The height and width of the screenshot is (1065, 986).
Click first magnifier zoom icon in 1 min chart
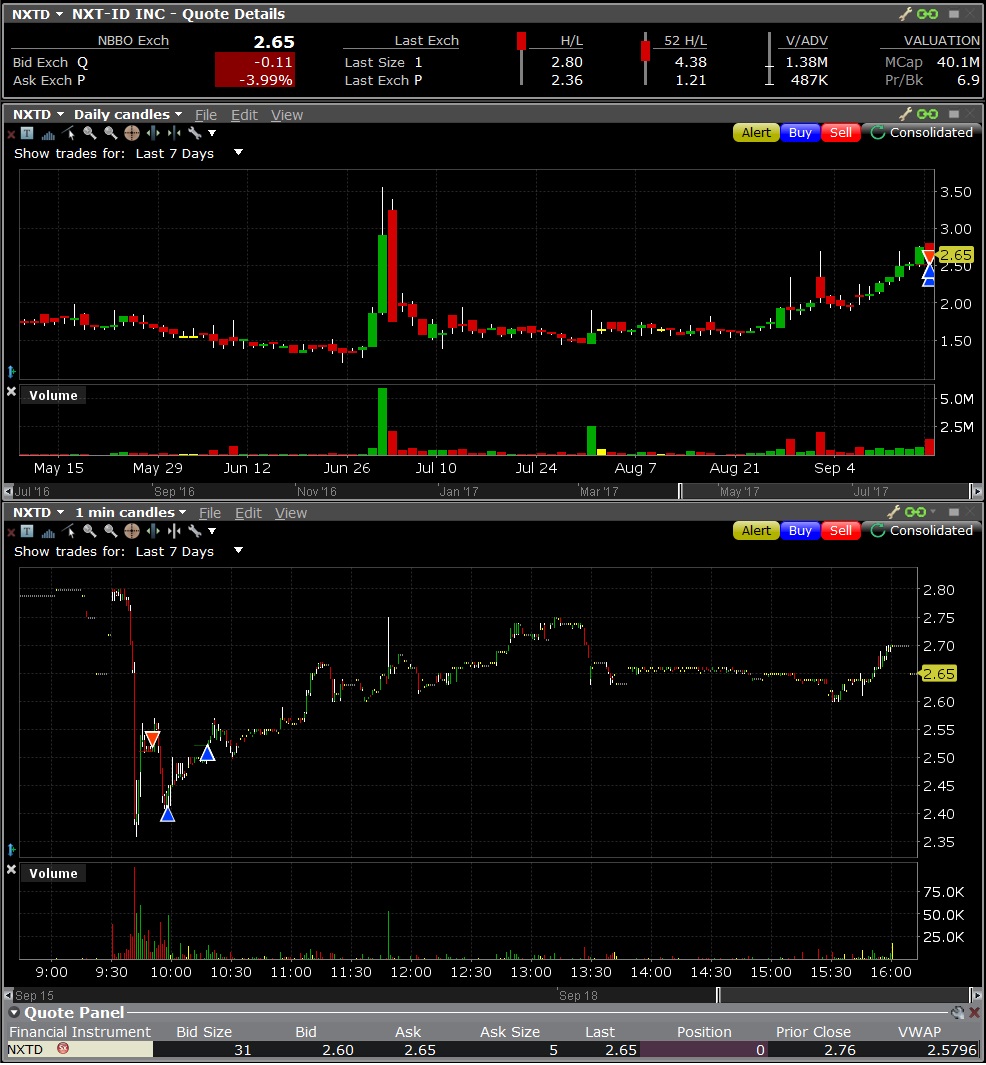click(x=90, y=531)
